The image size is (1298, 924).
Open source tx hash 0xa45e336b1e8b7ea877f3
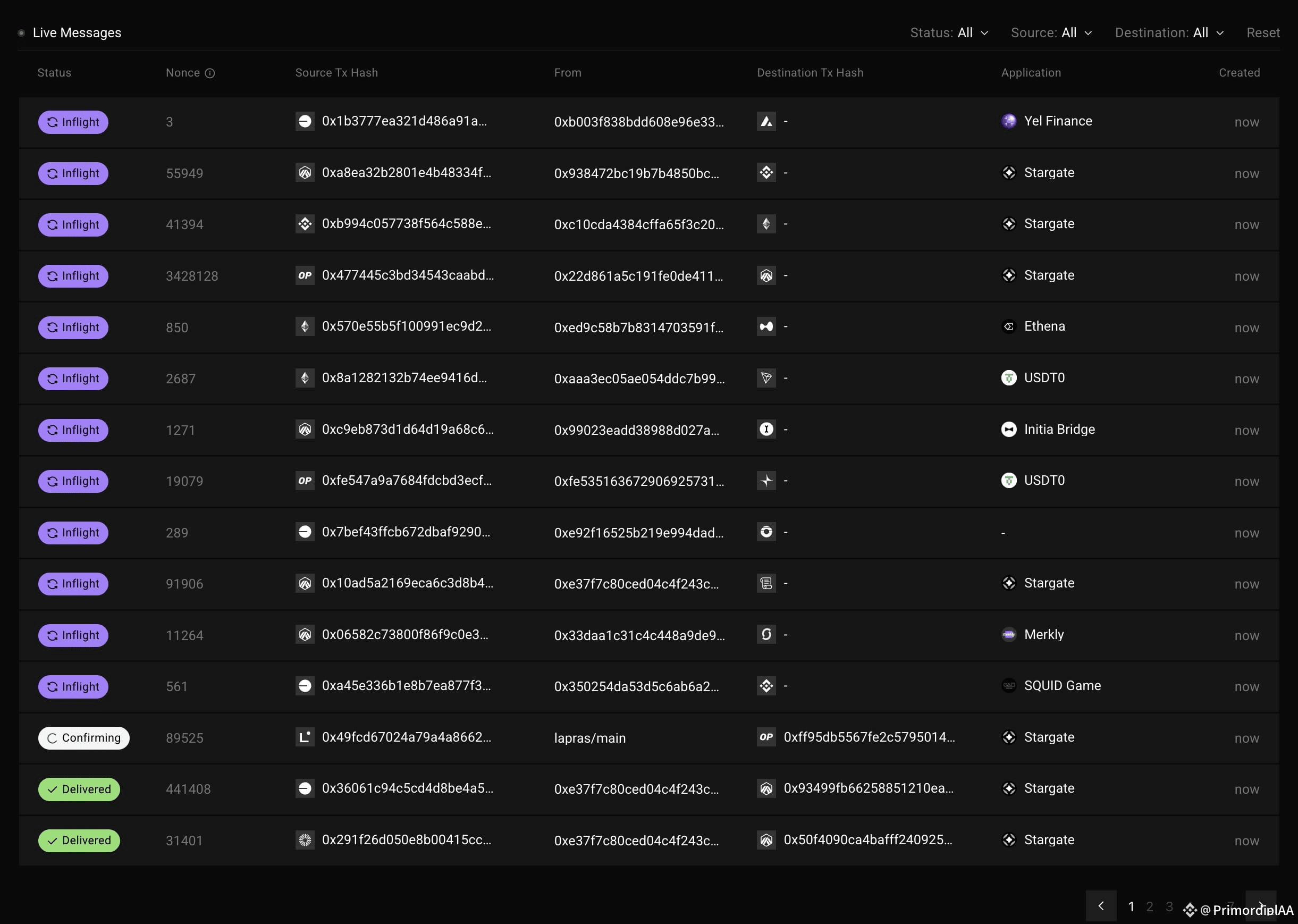click(x=406, y=686)
